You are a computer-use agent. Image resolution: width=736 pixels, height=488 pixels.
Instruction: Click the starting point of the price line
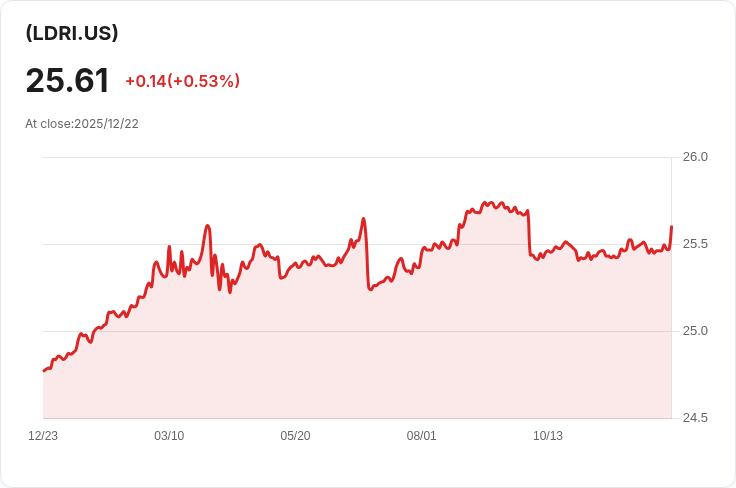coord(44,371)
